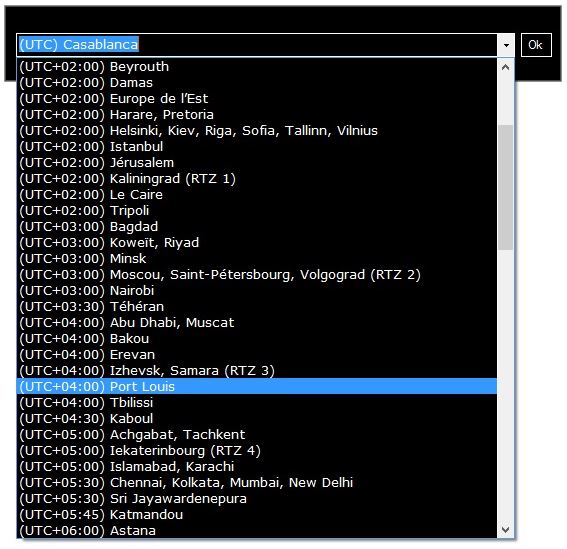This screenshot has width=567, height=549.
Task: Select (UTC+02:00) Beyrouth option
Action: point(257,67)
